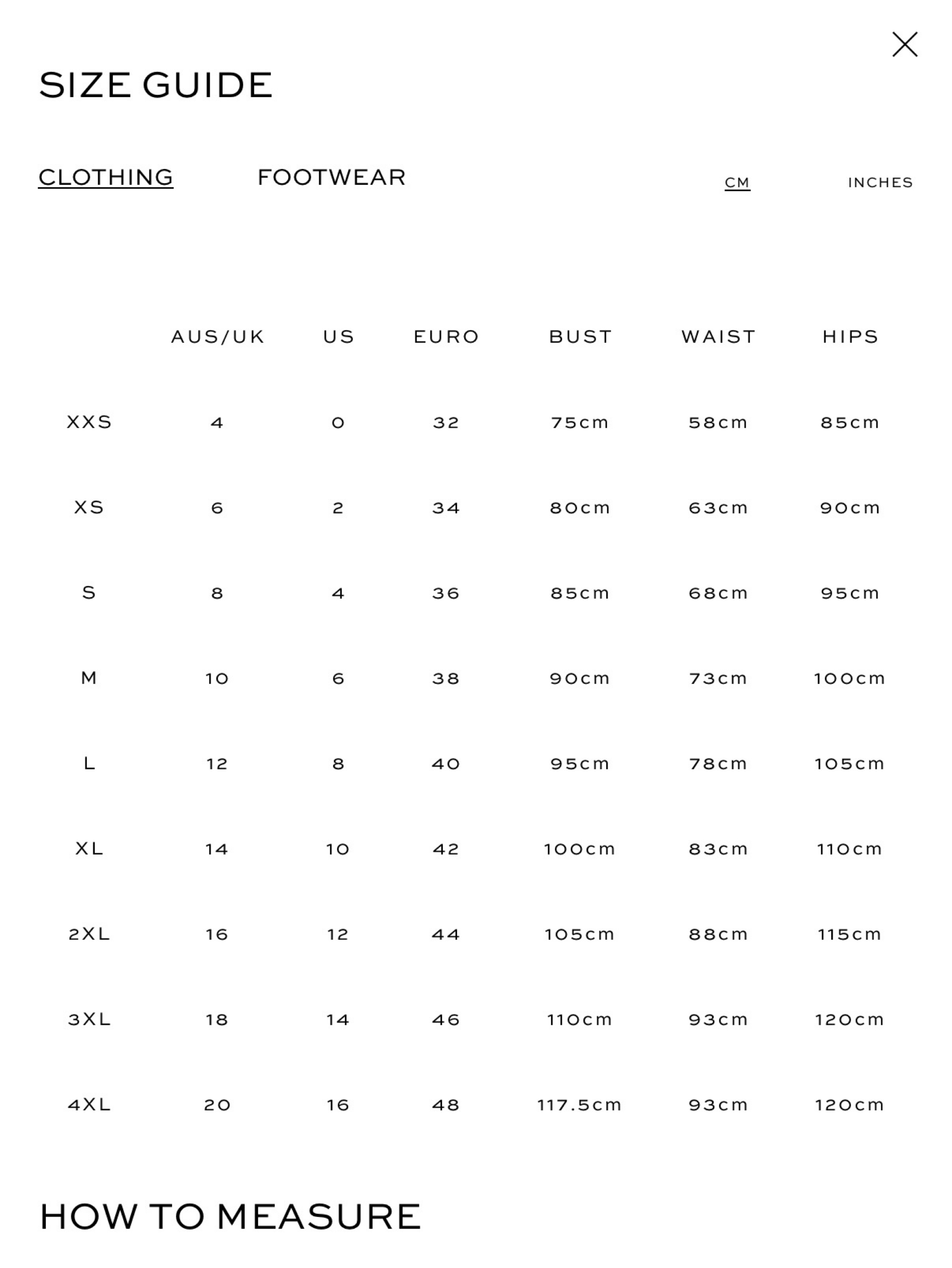Click the EURO column header

[446, 336]
